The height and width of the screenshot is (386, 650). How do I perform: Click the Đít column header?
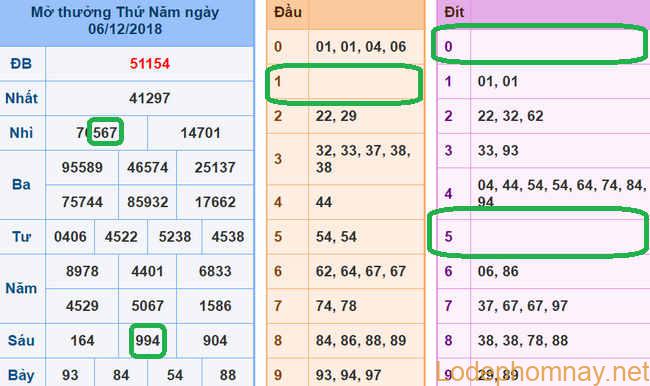[x=454, y=12]
